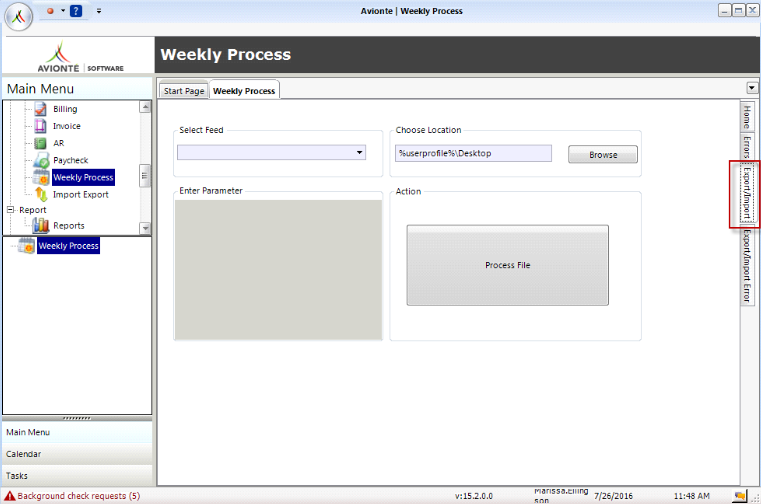761x504 pixels.
Task: Select Billing in the Main Menu tree
Action: (x=65, y=109)
